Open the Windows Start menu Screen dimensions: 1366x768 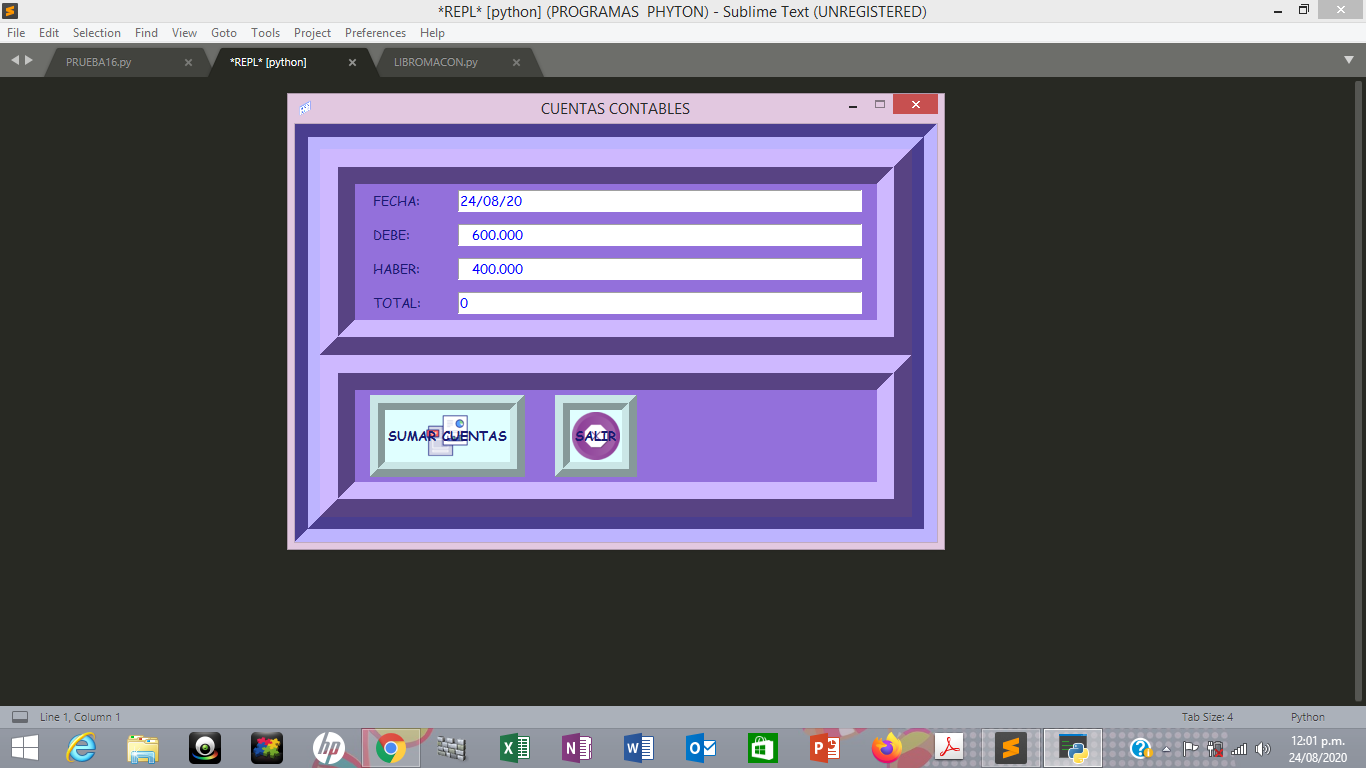24,748
